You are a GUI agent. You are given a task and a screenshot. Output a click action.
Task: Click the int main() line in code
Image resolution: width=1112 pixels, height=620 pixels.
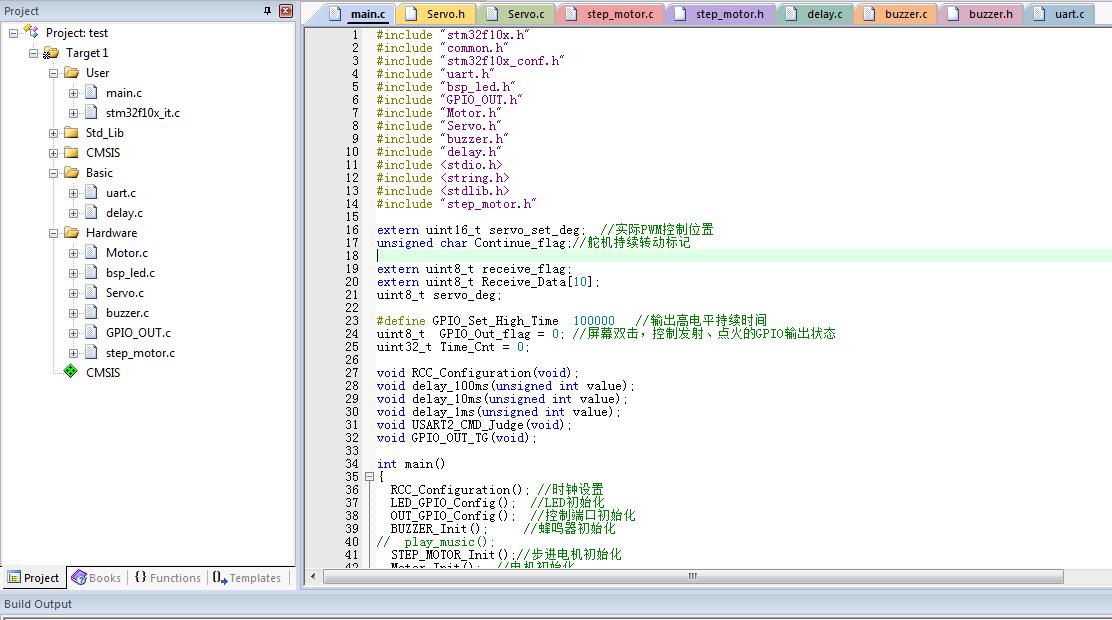(411, 464)
